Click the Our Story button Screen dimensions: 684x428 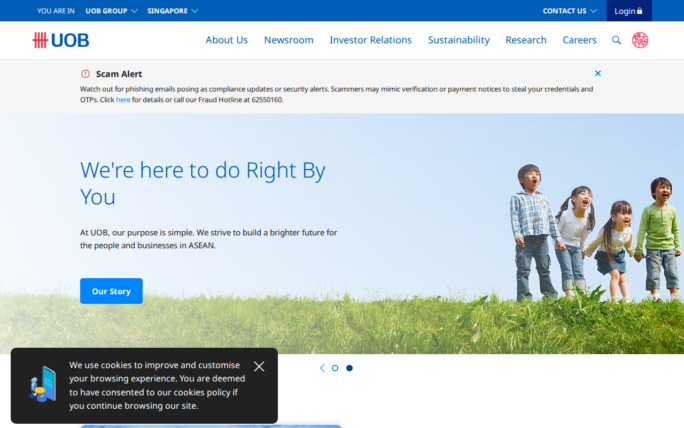(x=111, y=291)
